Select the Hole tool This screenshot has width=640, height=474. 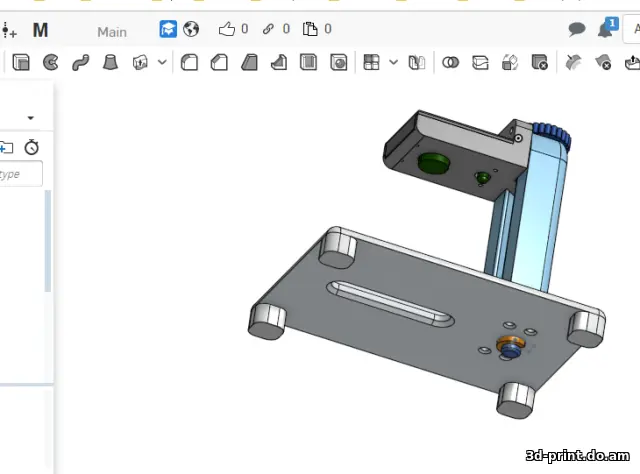(338, 62)
